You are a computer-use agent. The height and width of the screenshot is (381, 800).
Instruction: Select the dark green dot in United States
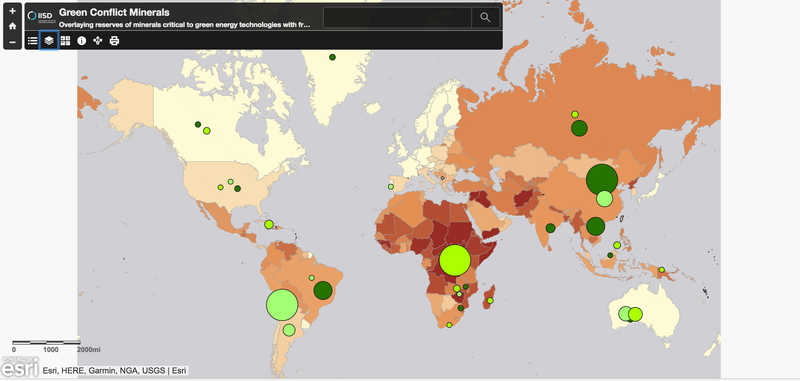237,189
